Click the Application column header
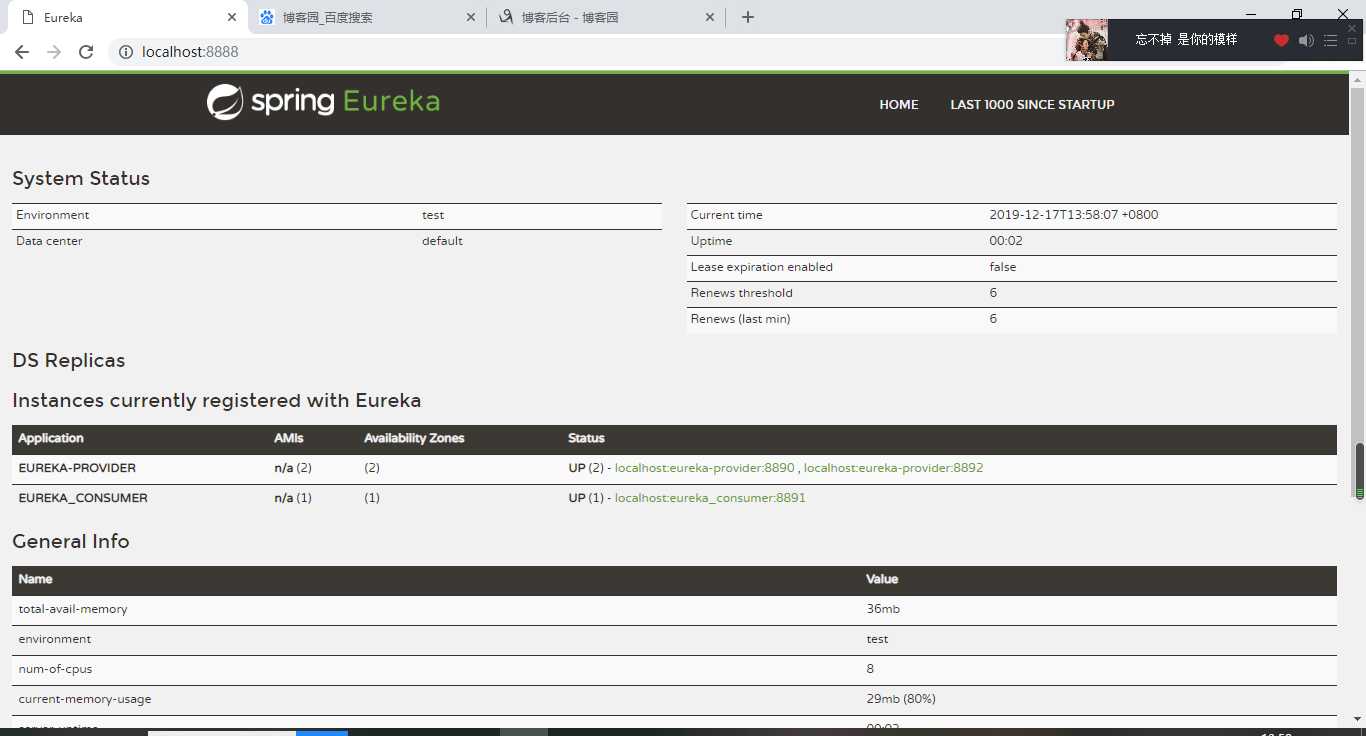This screenshot has height=736, width=1366. (x=51, y=438)
